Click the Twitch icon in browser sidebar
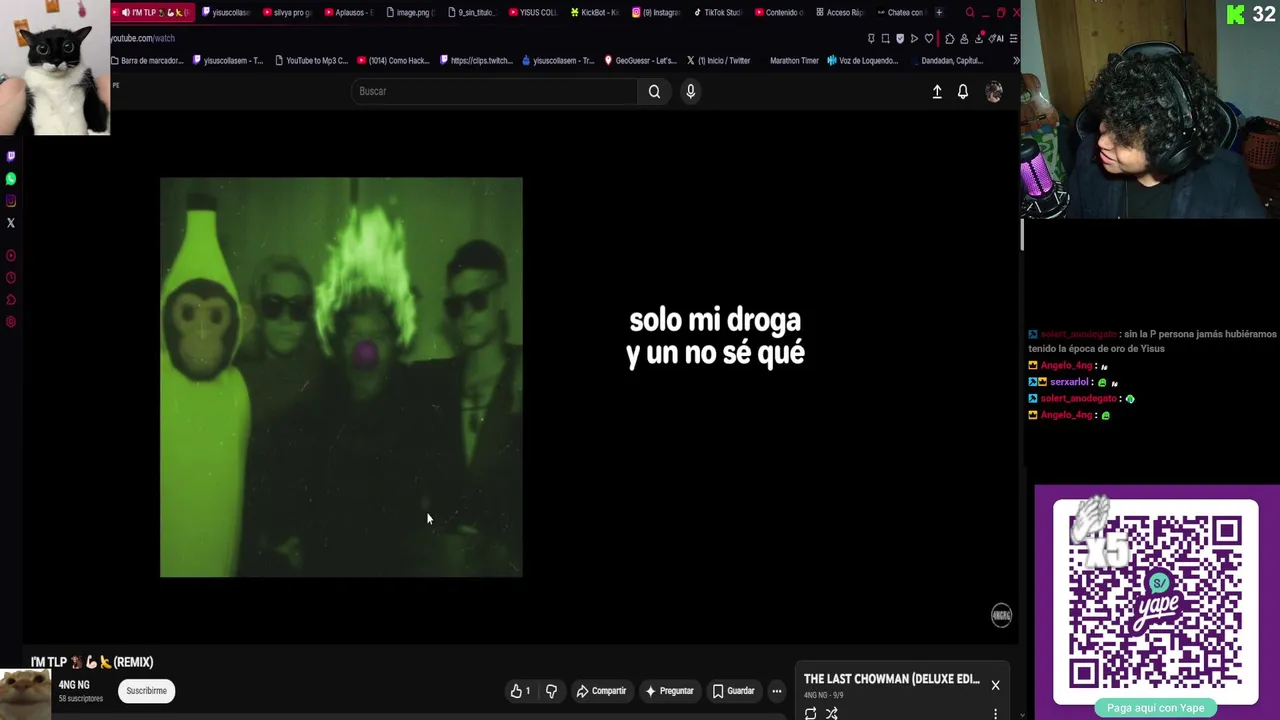 [x=11, y=156]
